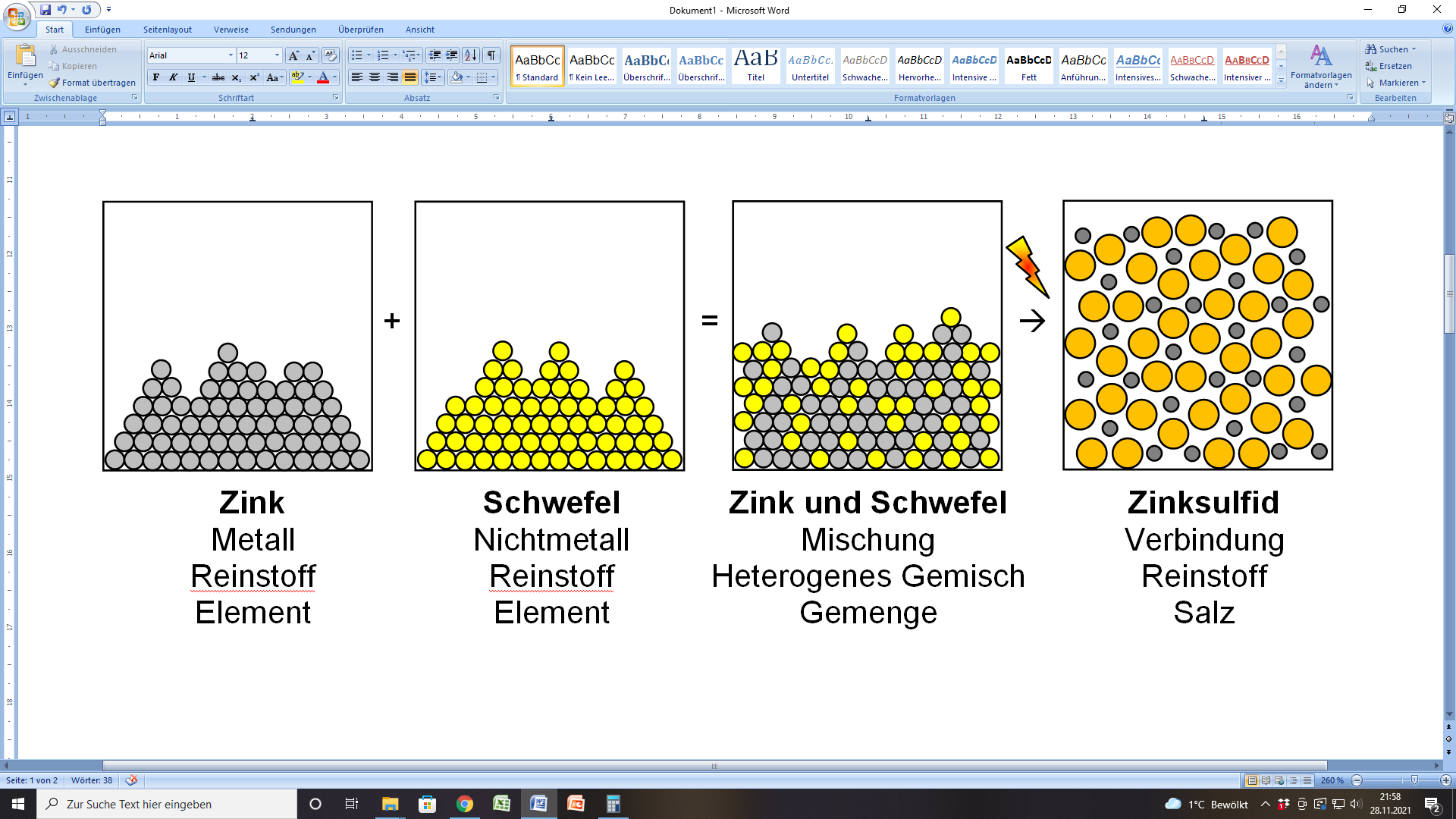Toggle bold formatting
The height and width of the screenshot is (819, 1456).
coord(155,77)
